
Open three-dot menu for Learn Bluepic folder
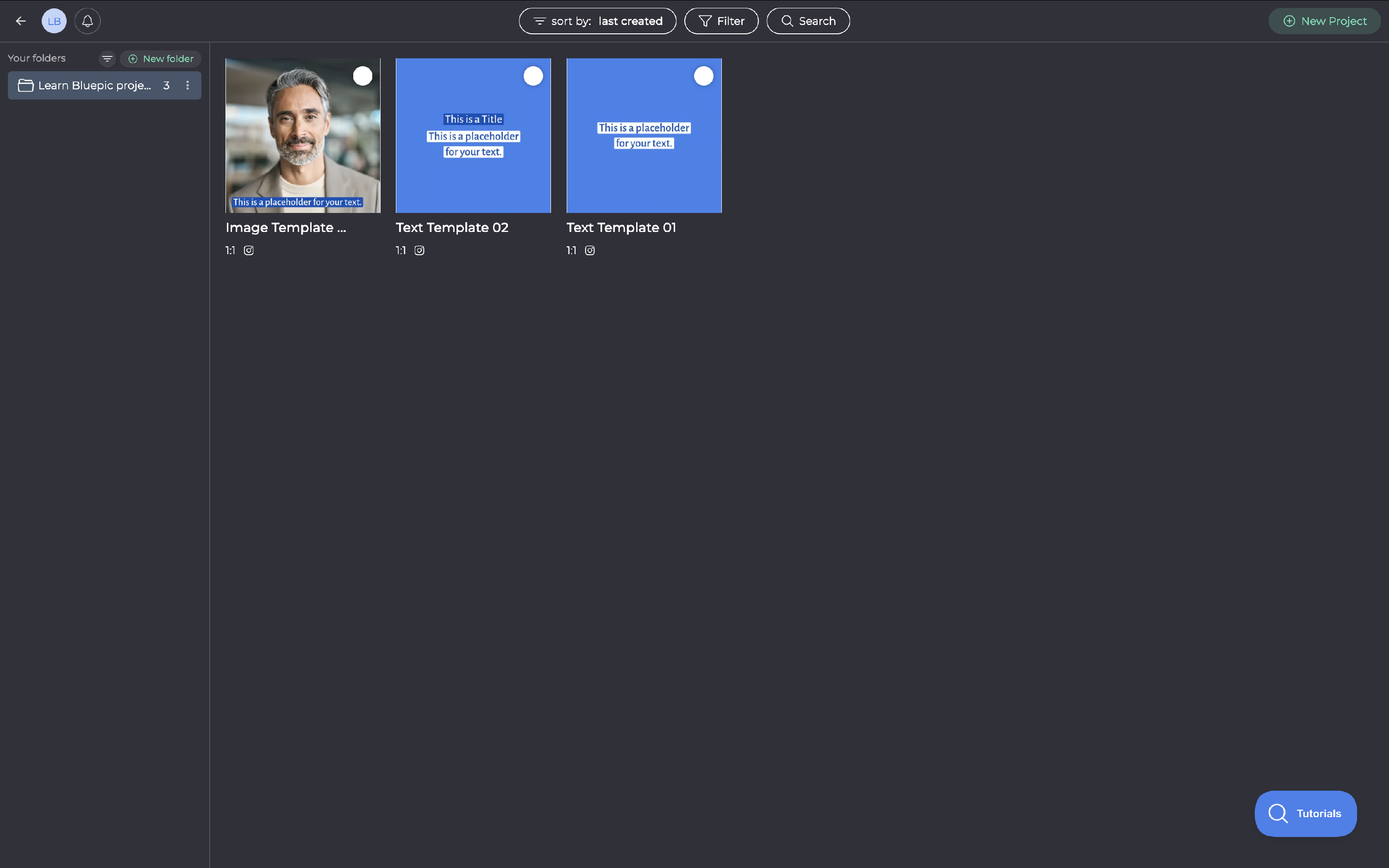pos(188,86)
